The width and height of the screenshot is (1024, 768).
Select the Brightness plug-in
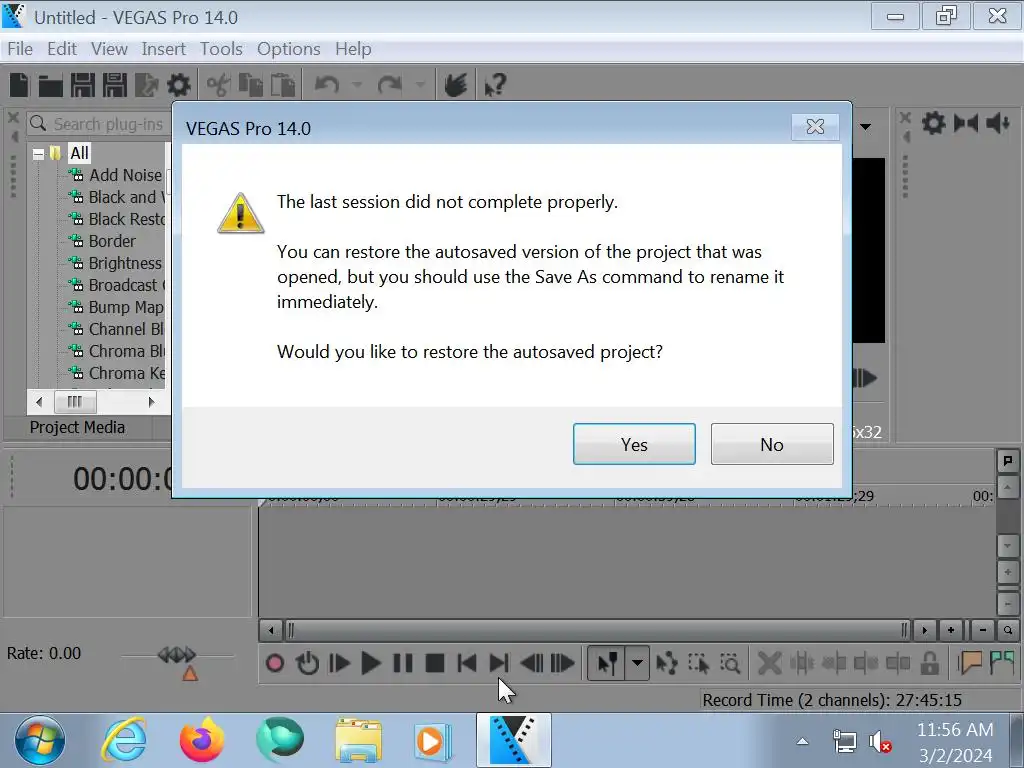pyautogui.click(x=125, y=263)
